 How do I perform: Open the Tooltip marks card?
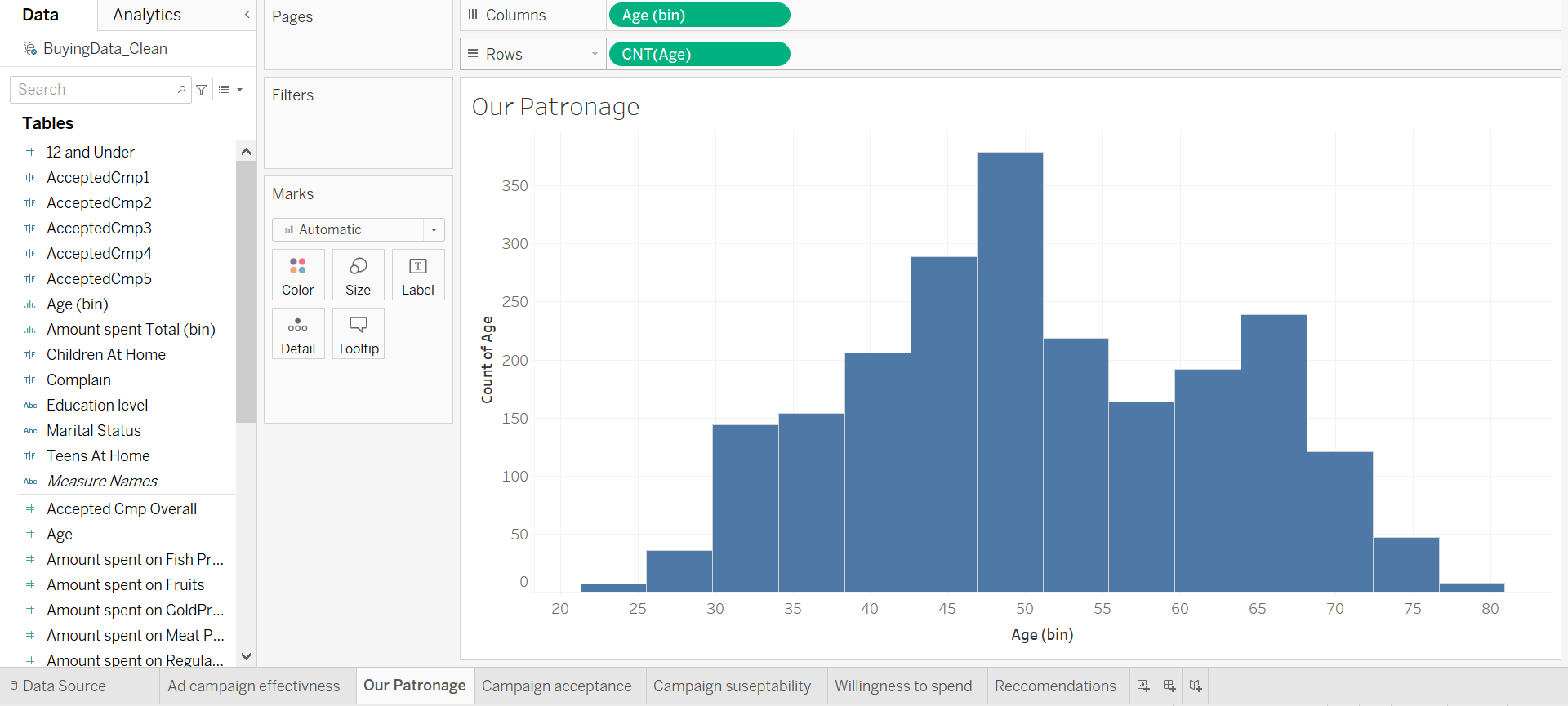point(358,334)
